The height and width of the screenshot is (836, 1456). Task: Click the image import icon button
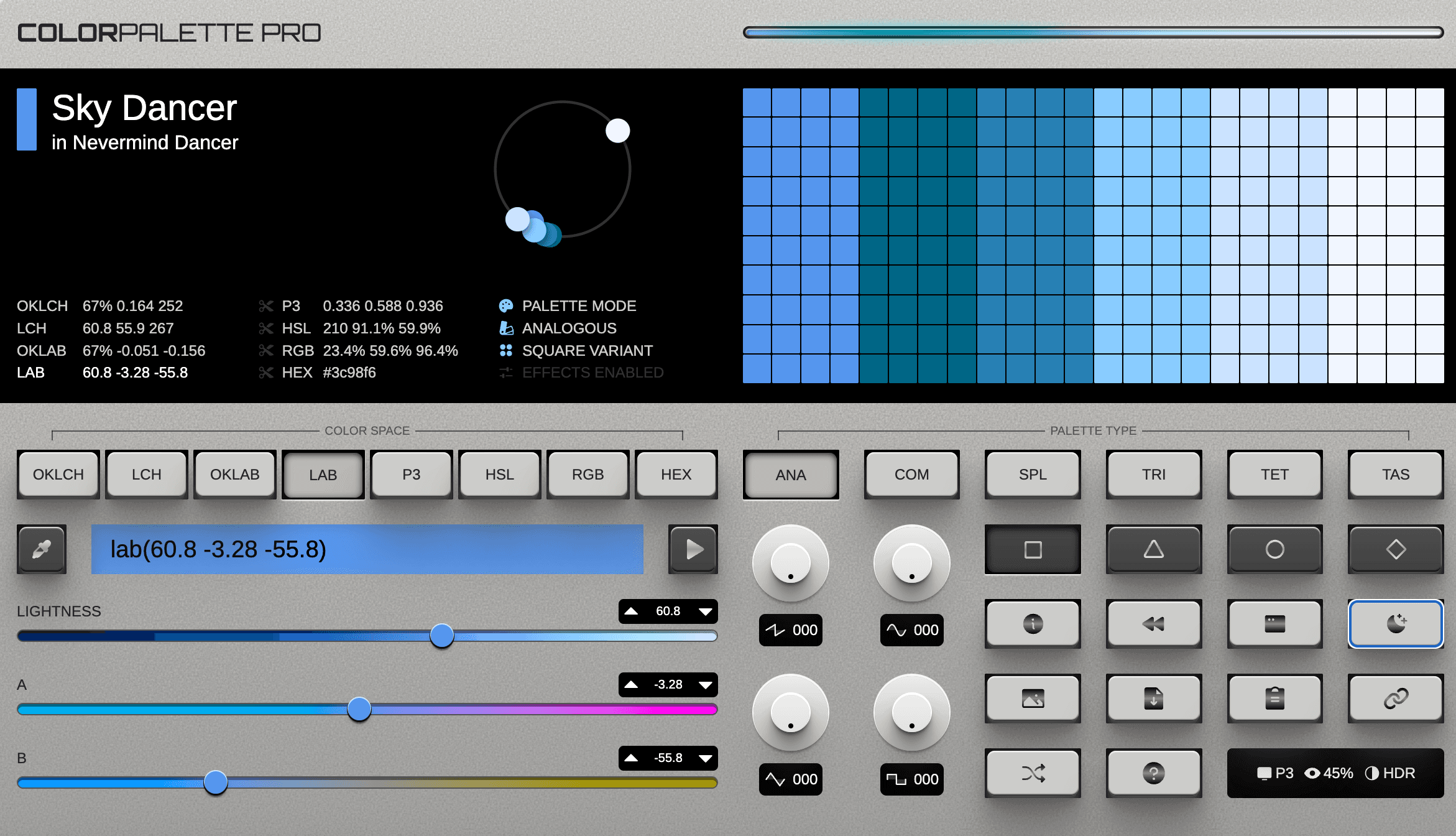click(1033, 699)
